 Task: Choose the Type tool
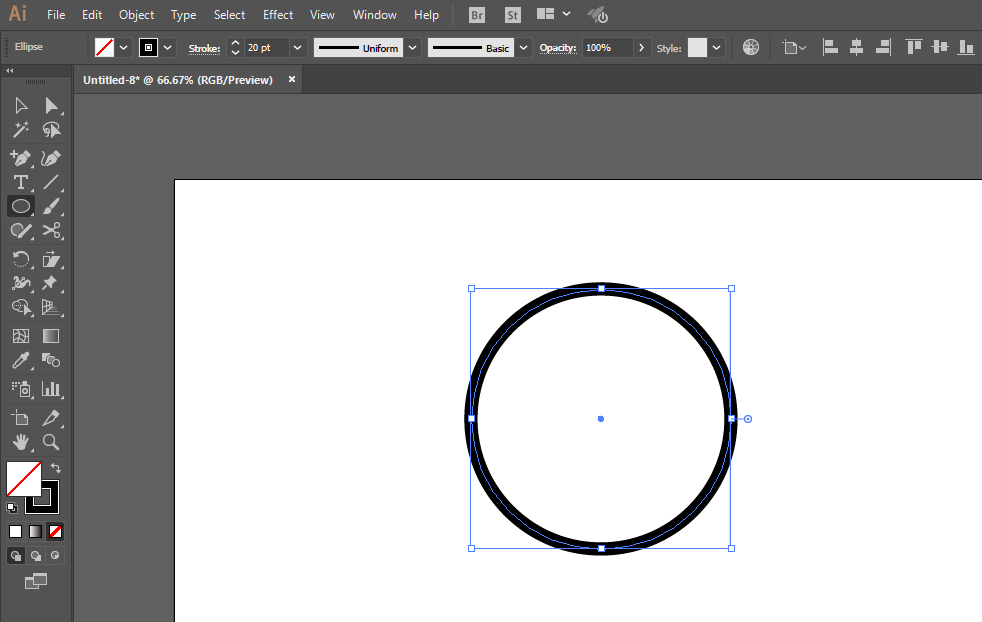point(21,182)
